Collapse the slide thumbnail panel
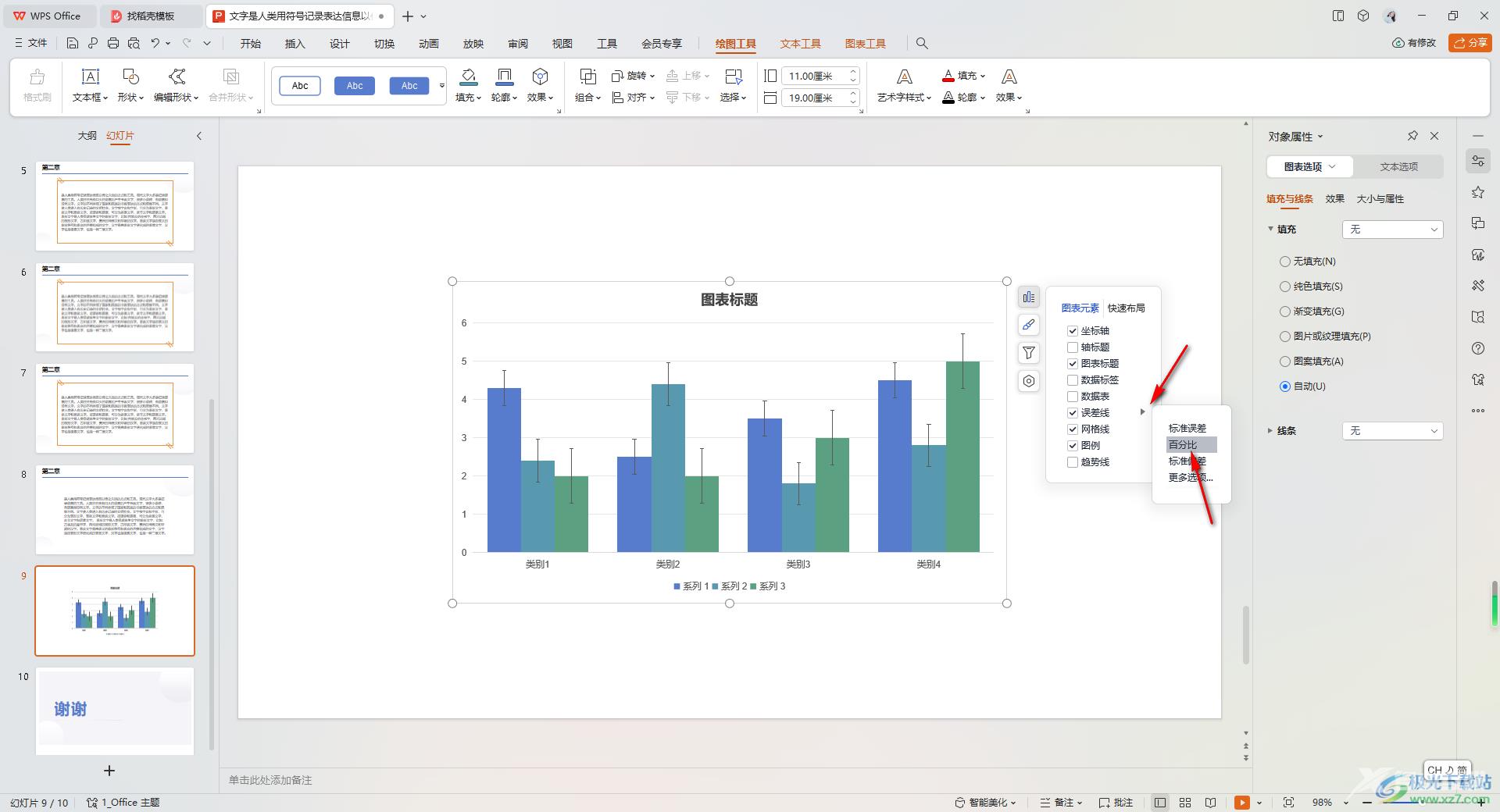1500x812 pixels. pos(199,136)
